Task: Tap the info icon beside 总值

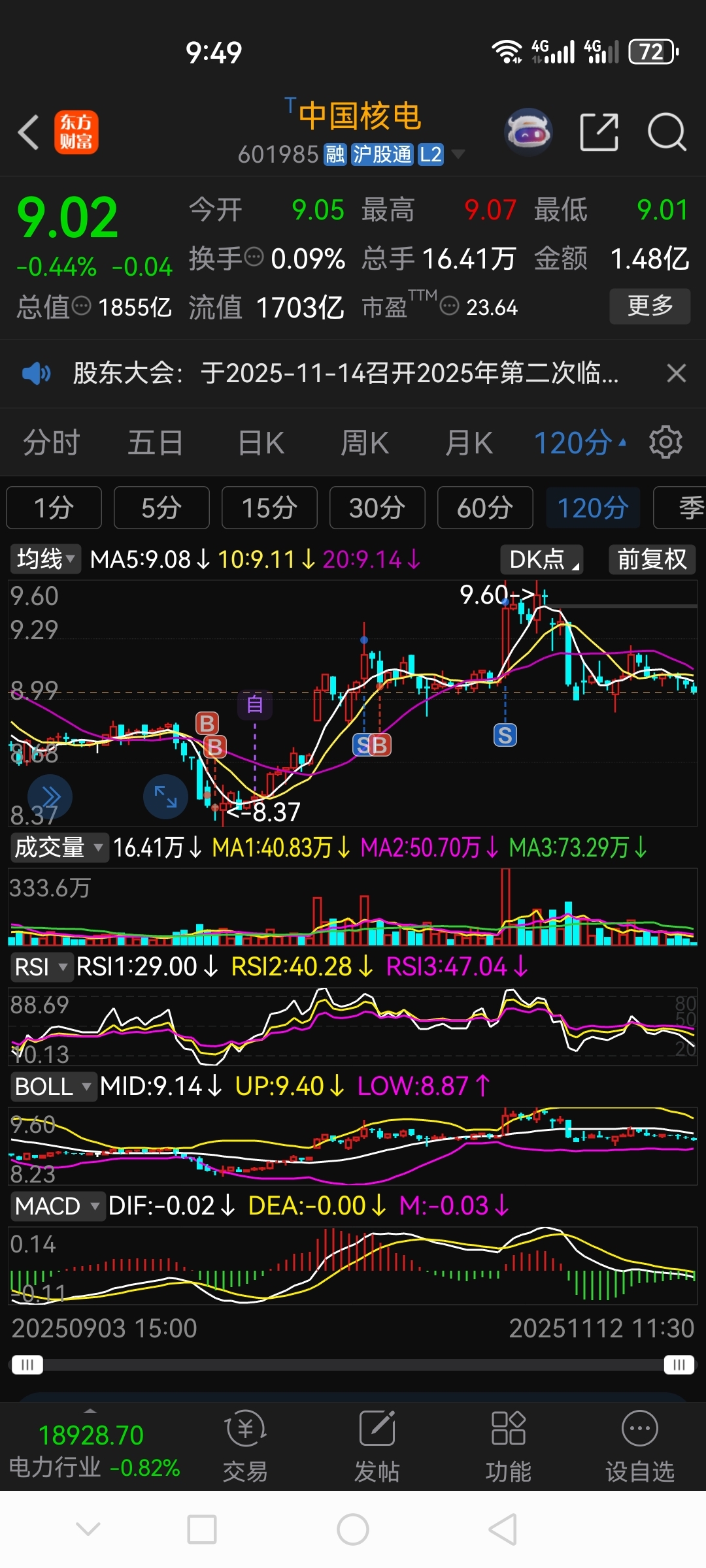Action: click(81, 305)
